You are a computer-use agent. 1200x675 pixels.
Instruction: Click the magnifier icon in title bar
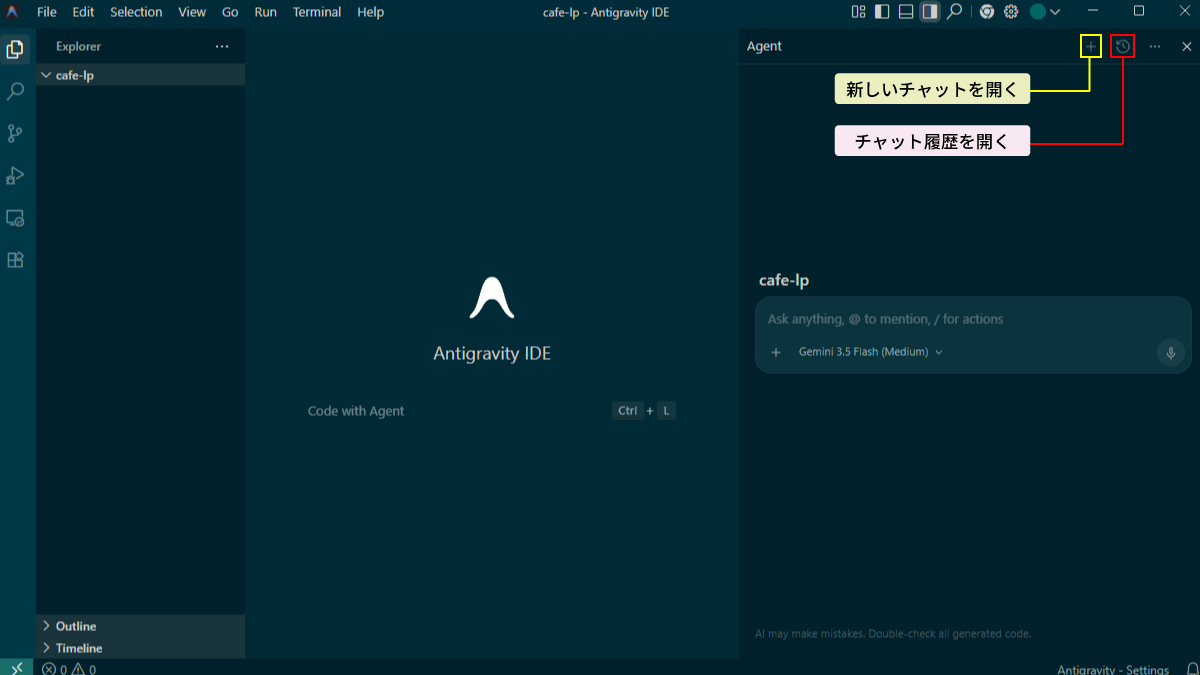(955, 12)
